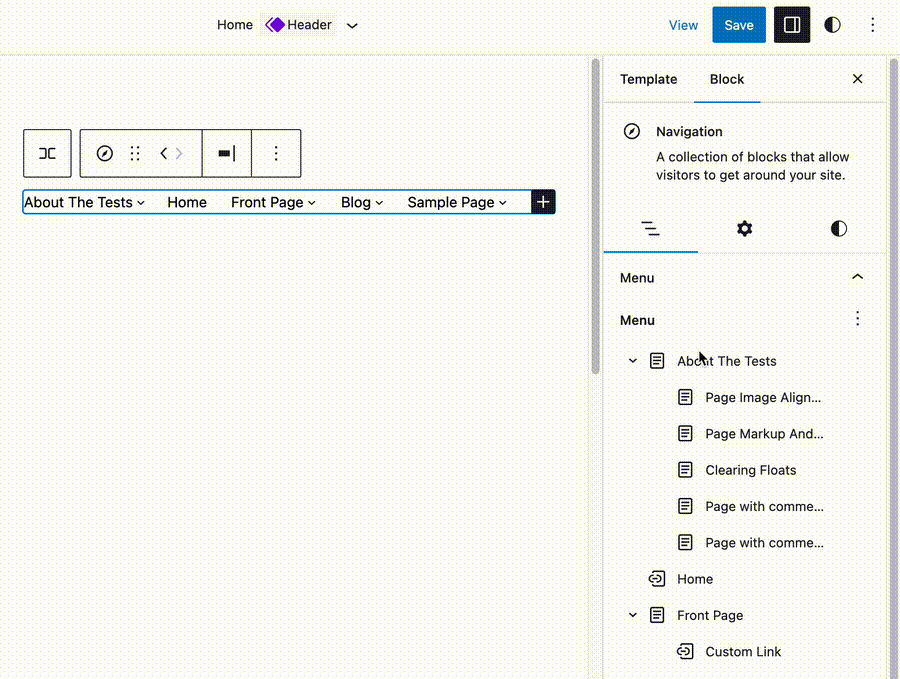Switch to the Template tab
The image size is (900, 679).
[648, 79]
